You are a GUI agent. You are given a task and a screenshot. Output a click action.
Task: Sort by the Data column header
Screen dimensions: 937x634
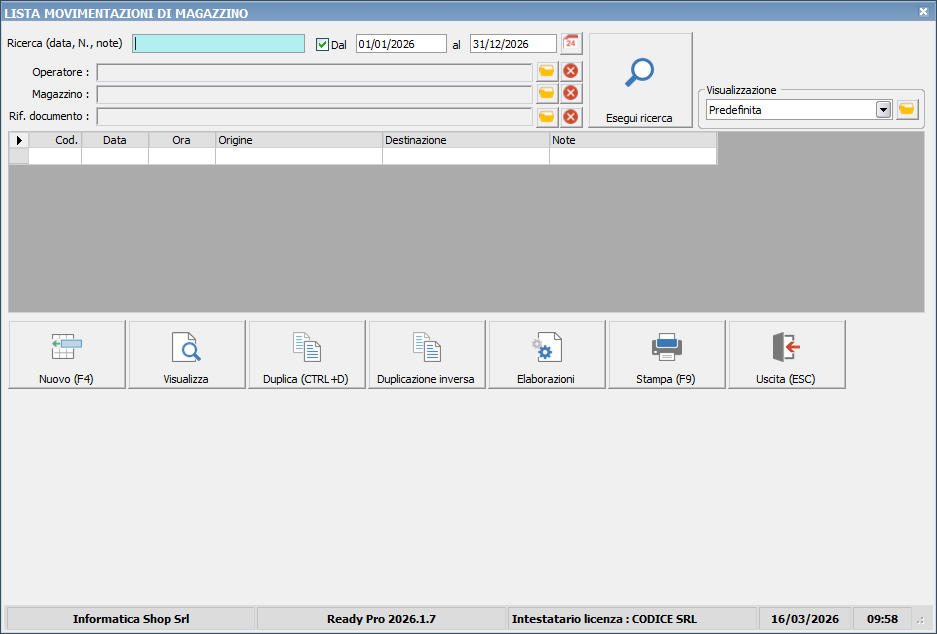click(x=115, y=140)
